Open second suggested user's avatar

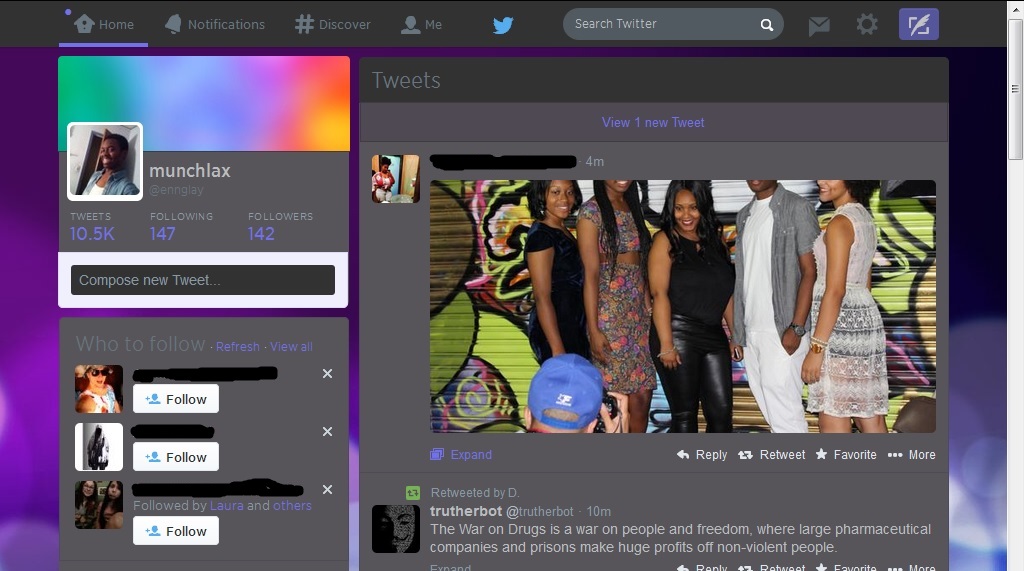click(x=99, y=447)
